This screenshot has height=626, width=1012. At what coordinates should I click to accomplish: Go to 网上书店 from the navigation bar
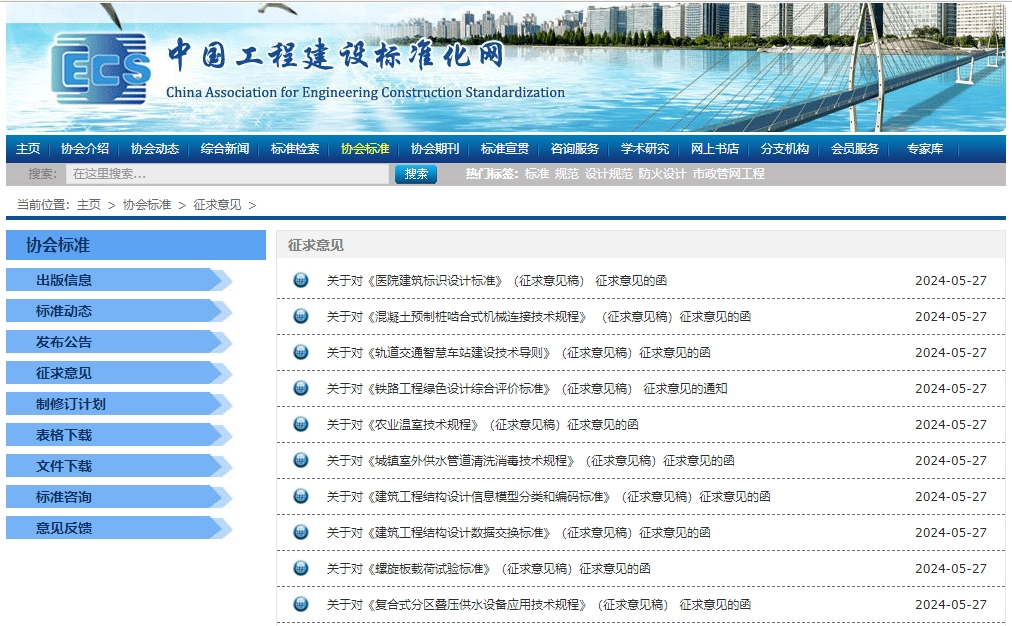[x=715, y=149]
